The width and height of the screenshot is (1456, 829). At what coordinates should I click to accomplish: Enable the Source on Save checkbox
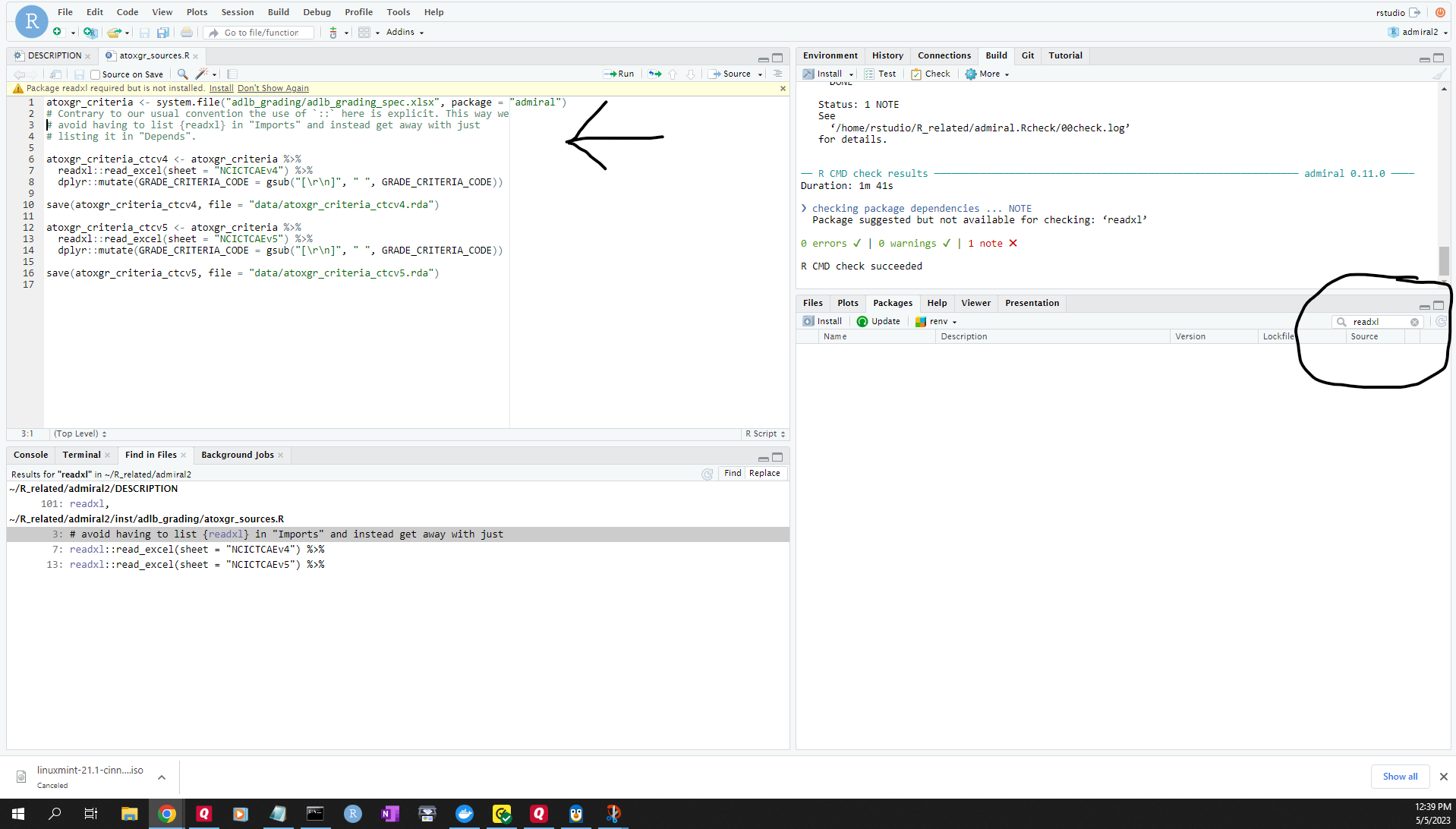click(94, 74)
